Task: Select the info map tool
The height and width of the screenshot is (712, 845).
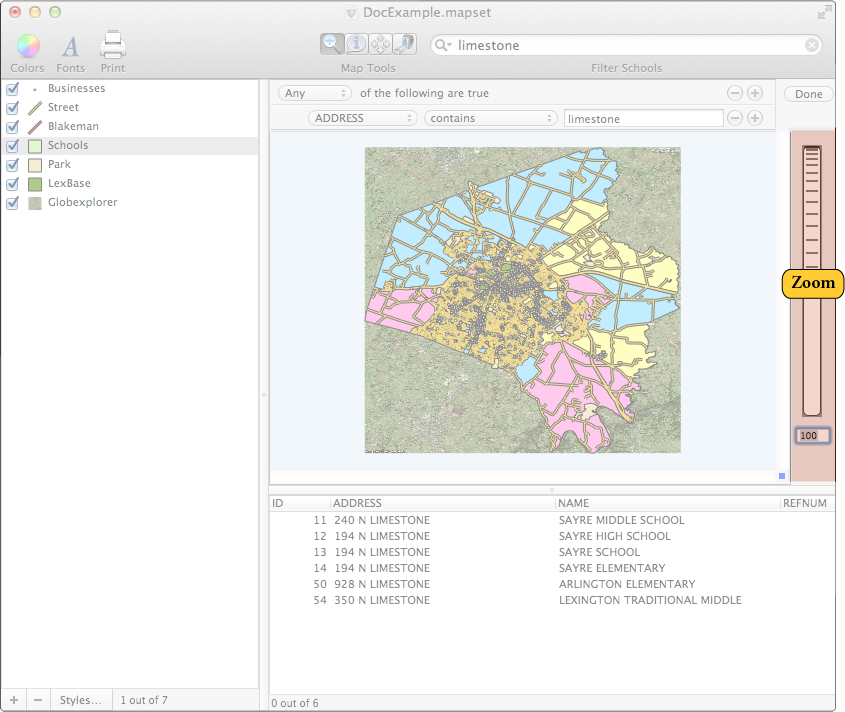Action: tap(356, 44)
